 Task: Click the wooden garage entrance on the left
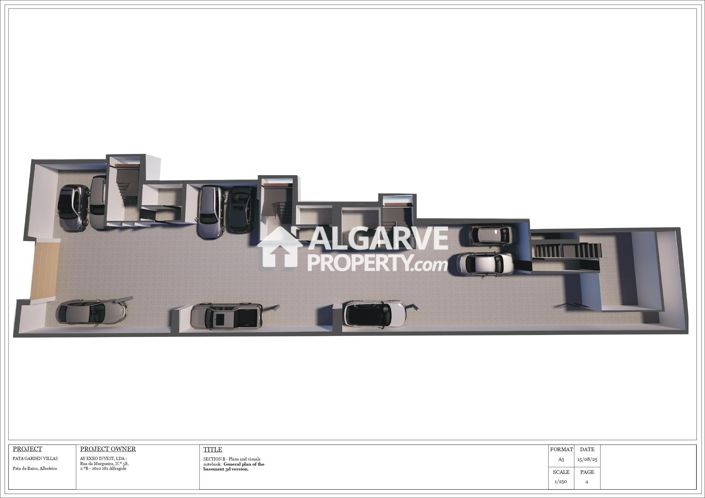point(45,271)
